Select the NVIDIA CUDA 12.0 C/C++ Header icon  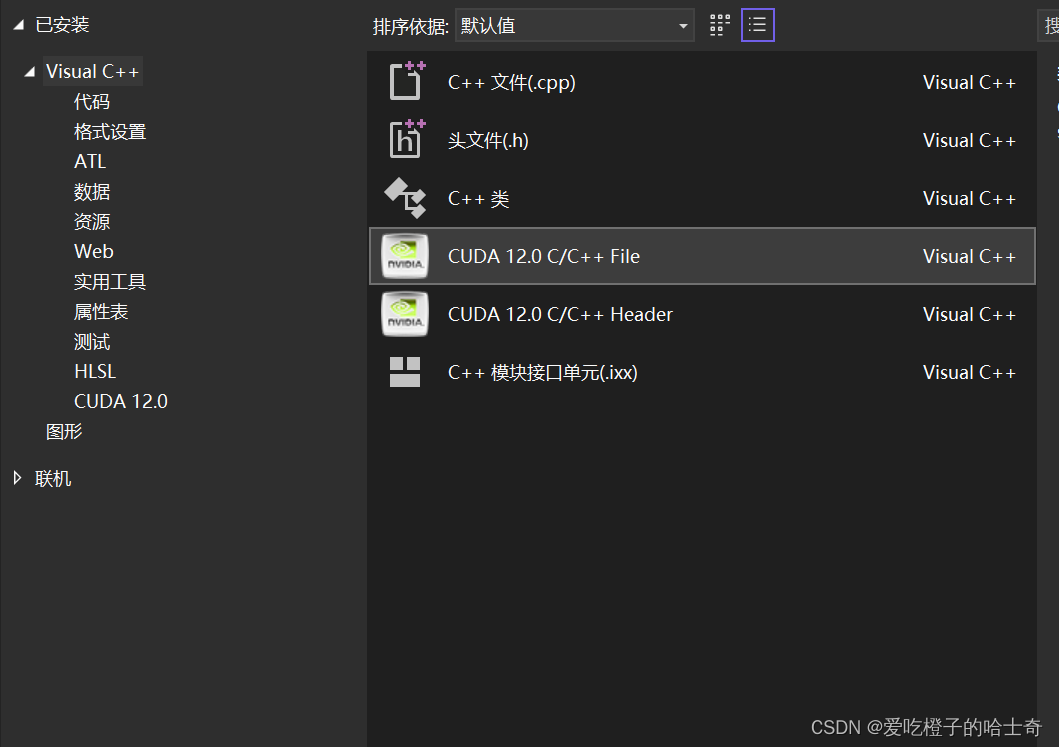(x=405, y=314)
